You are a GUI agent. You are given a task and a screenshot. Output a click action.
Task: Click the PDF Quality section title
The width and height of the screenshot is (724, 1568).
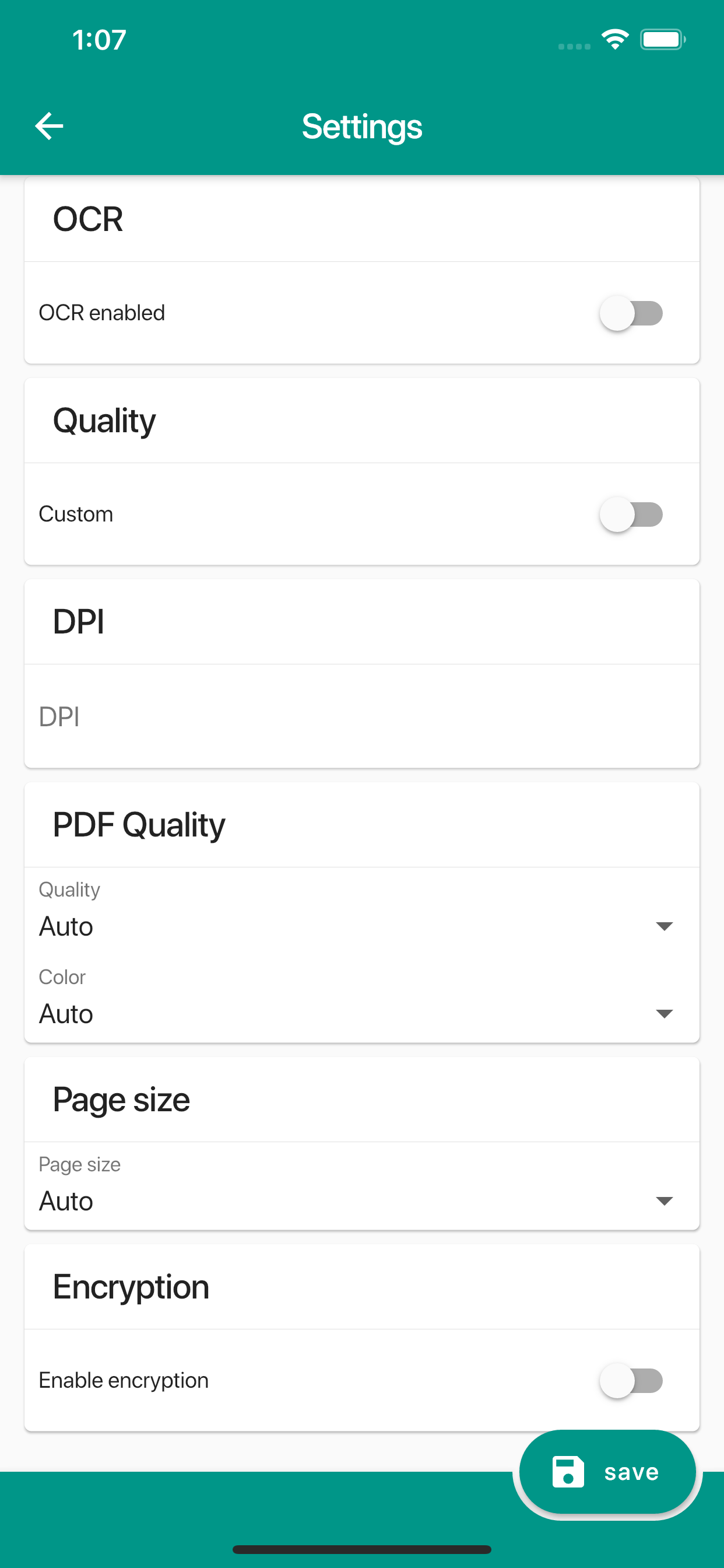(138, 824)
